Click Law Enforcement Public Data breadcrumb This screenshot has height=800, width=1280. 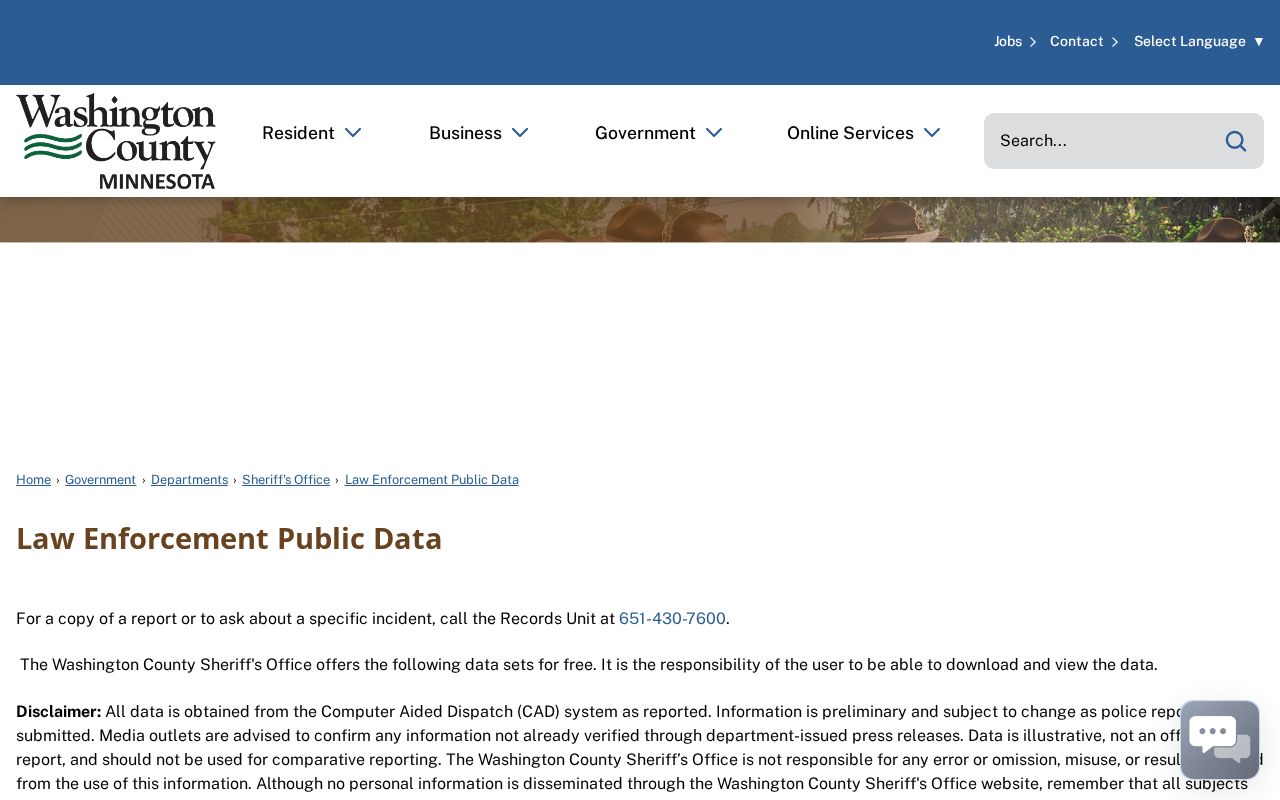coord(432,480)
